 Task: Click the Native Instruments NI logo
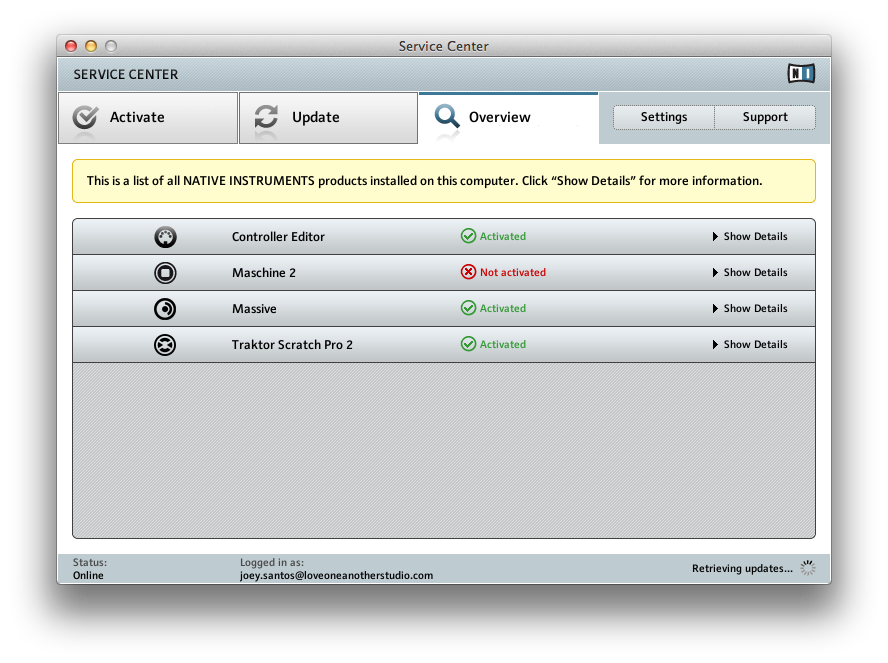(801, 73)
